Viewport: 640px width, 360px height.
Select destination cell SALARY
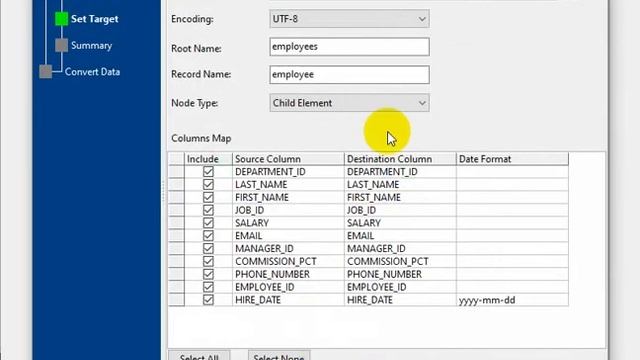tap(400, 223)
